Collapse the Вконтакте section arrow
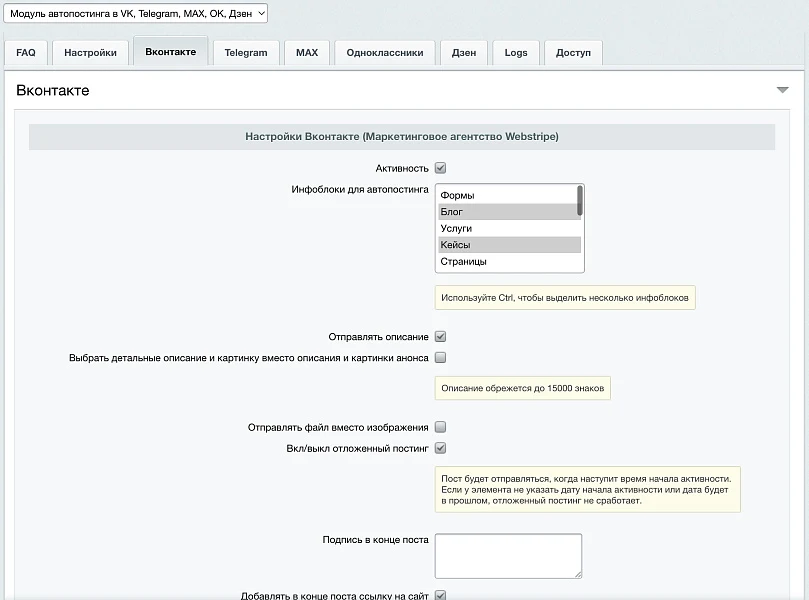 click(x=783, y=90)
